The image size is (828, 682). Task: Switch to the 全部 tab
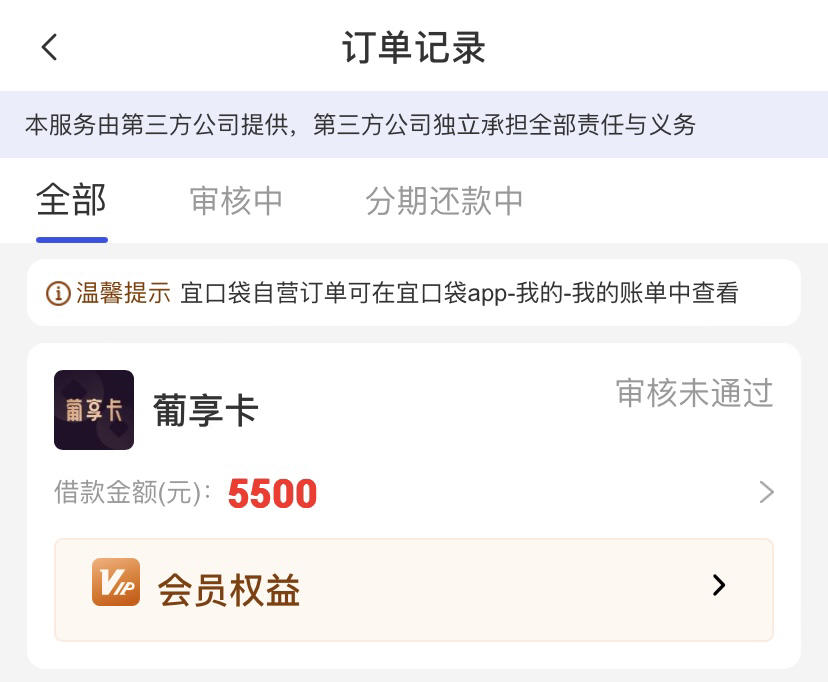point(71,201)
